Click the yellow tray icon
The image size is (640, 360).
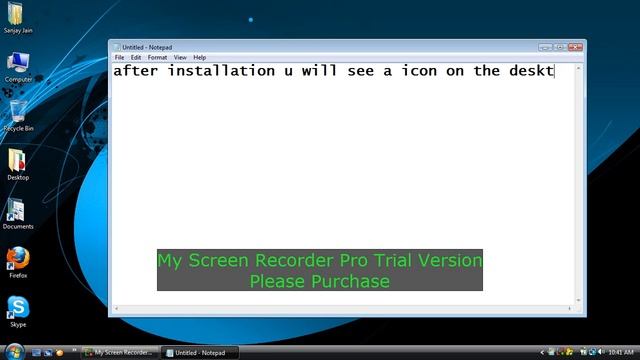[569, 352]
